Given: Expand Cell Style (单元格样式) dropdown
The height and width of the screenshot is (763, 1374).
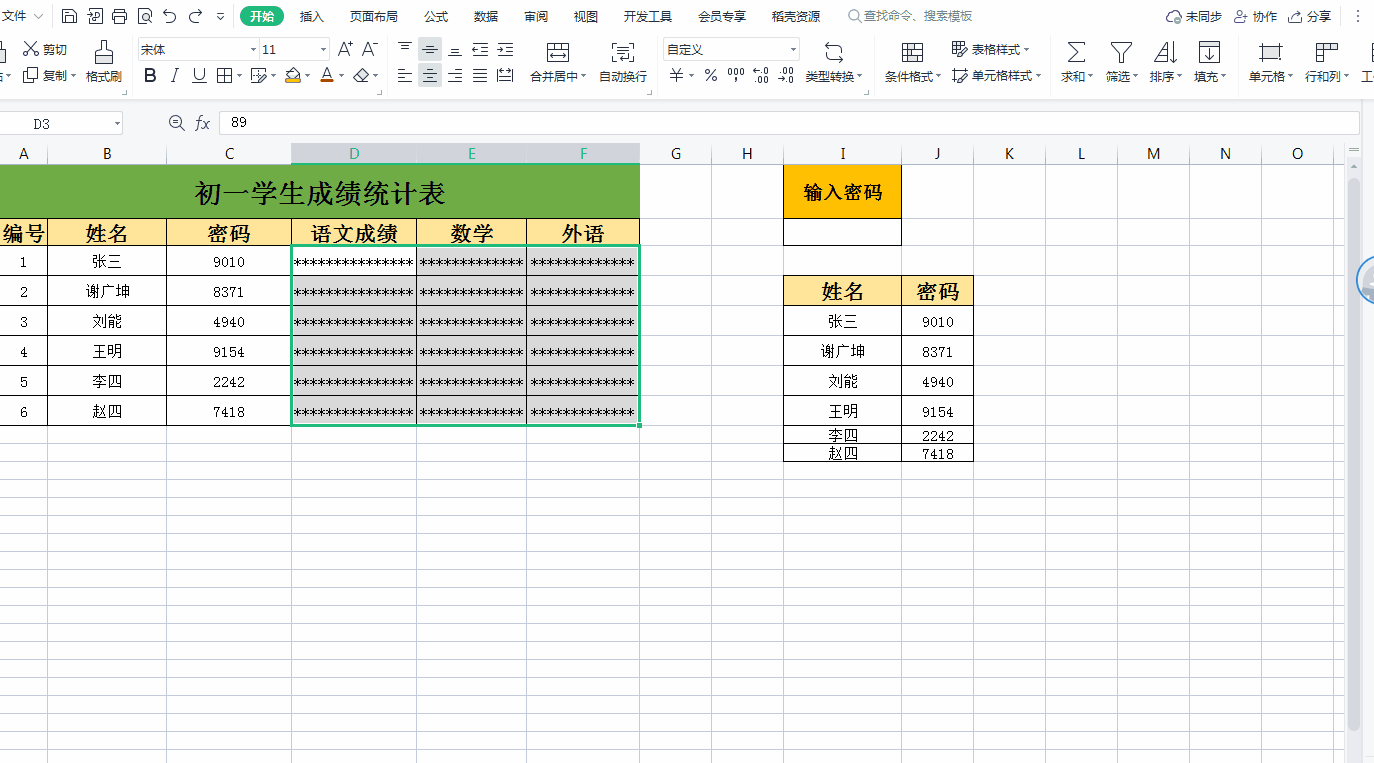Looking at the screenshot, I should coord(1038,76).
